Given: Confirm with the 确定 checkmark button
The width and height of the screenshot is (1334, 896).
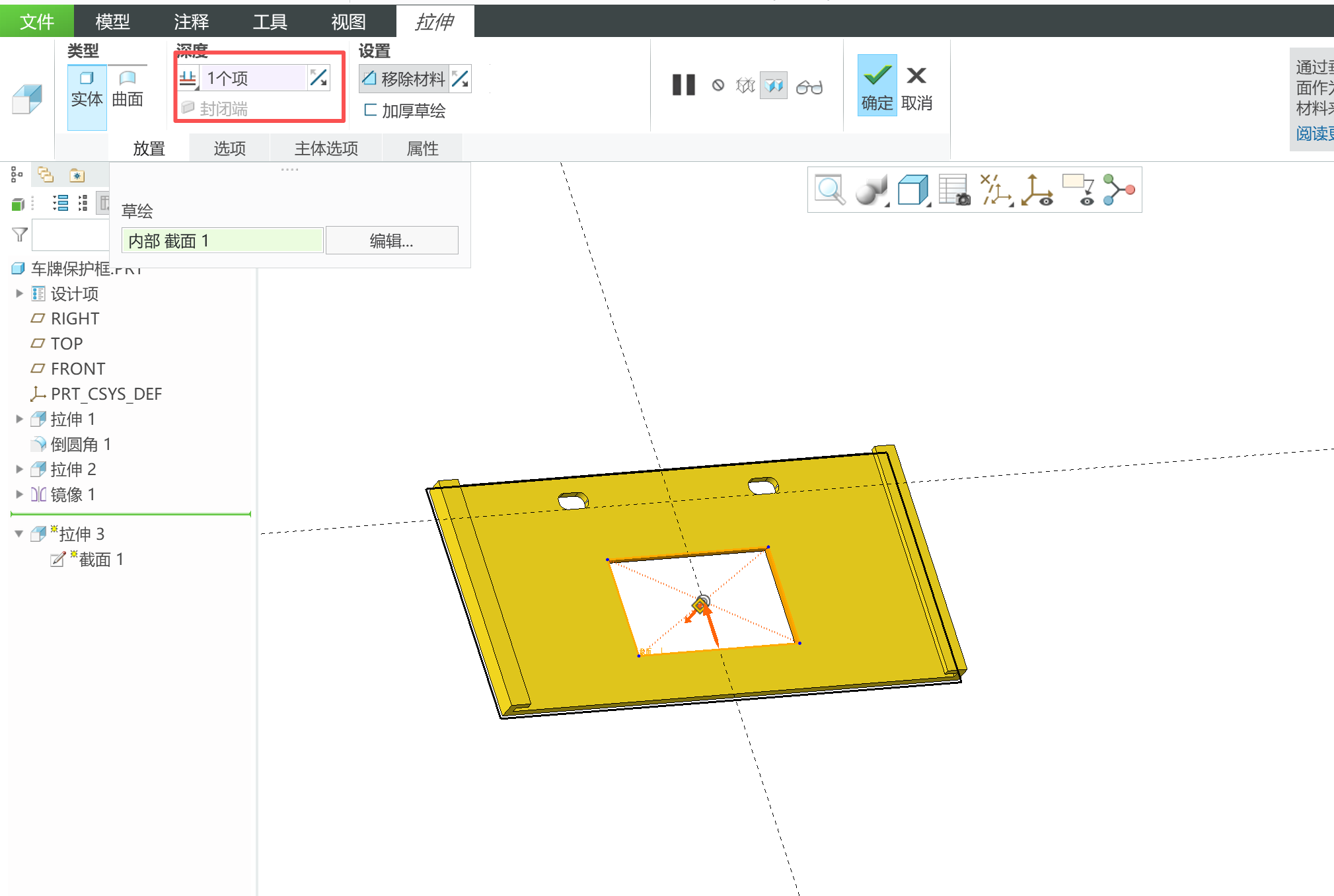Looking at the screenshot, I should (x=876, y=86).
